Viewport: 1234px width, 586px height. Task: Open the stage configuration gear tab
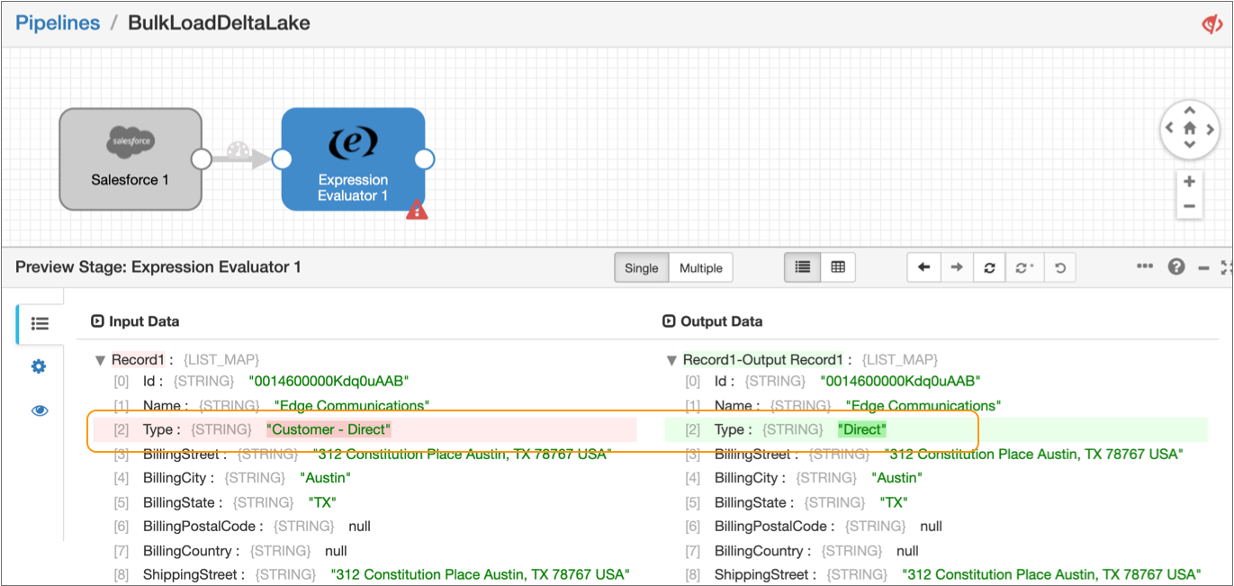point(39,367)
